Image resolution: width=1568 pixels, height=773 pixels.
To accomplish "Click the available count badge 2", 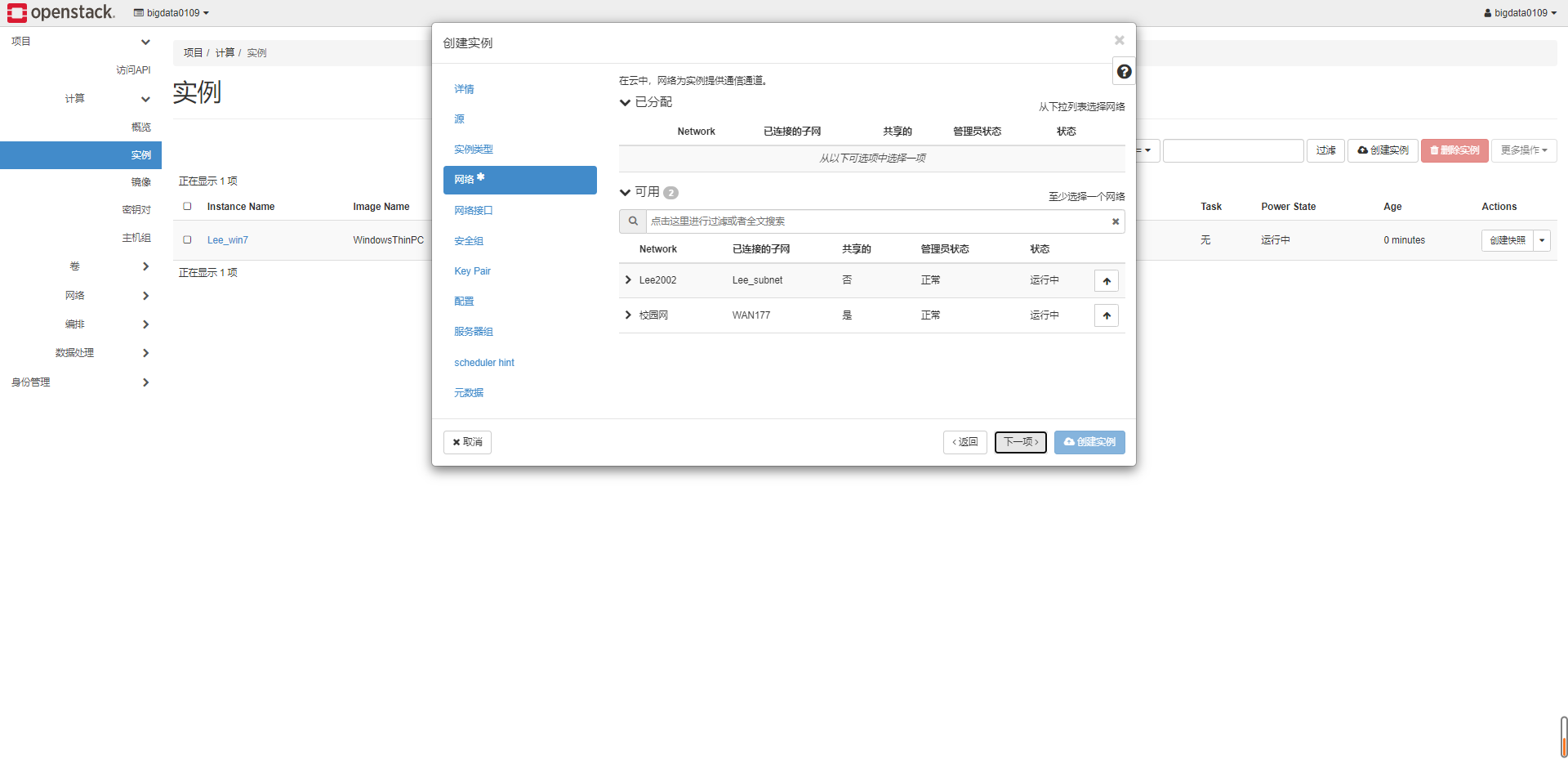I will (670, 193).
